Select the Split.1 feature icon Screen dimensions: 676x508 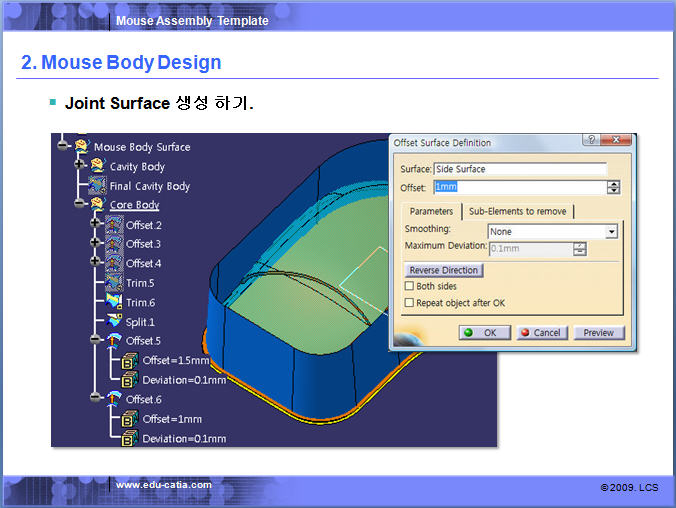coord(113,322)
